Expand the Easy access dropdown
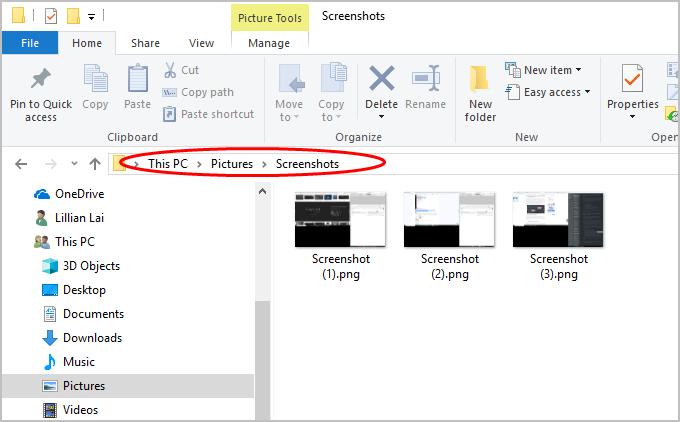 [x=548, y=92]
